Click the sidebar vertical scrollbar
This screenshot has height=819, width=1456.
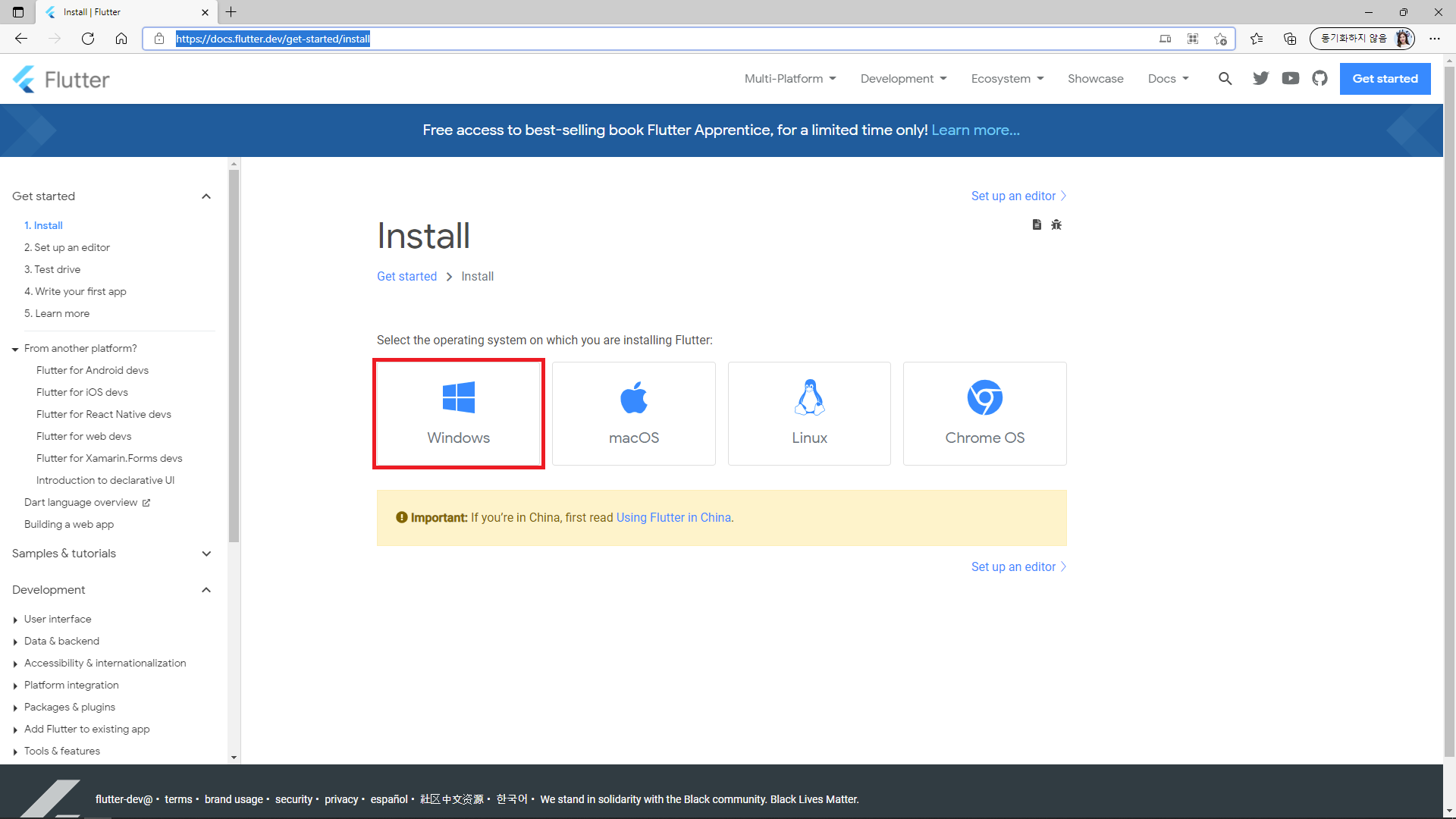(234, 356)
